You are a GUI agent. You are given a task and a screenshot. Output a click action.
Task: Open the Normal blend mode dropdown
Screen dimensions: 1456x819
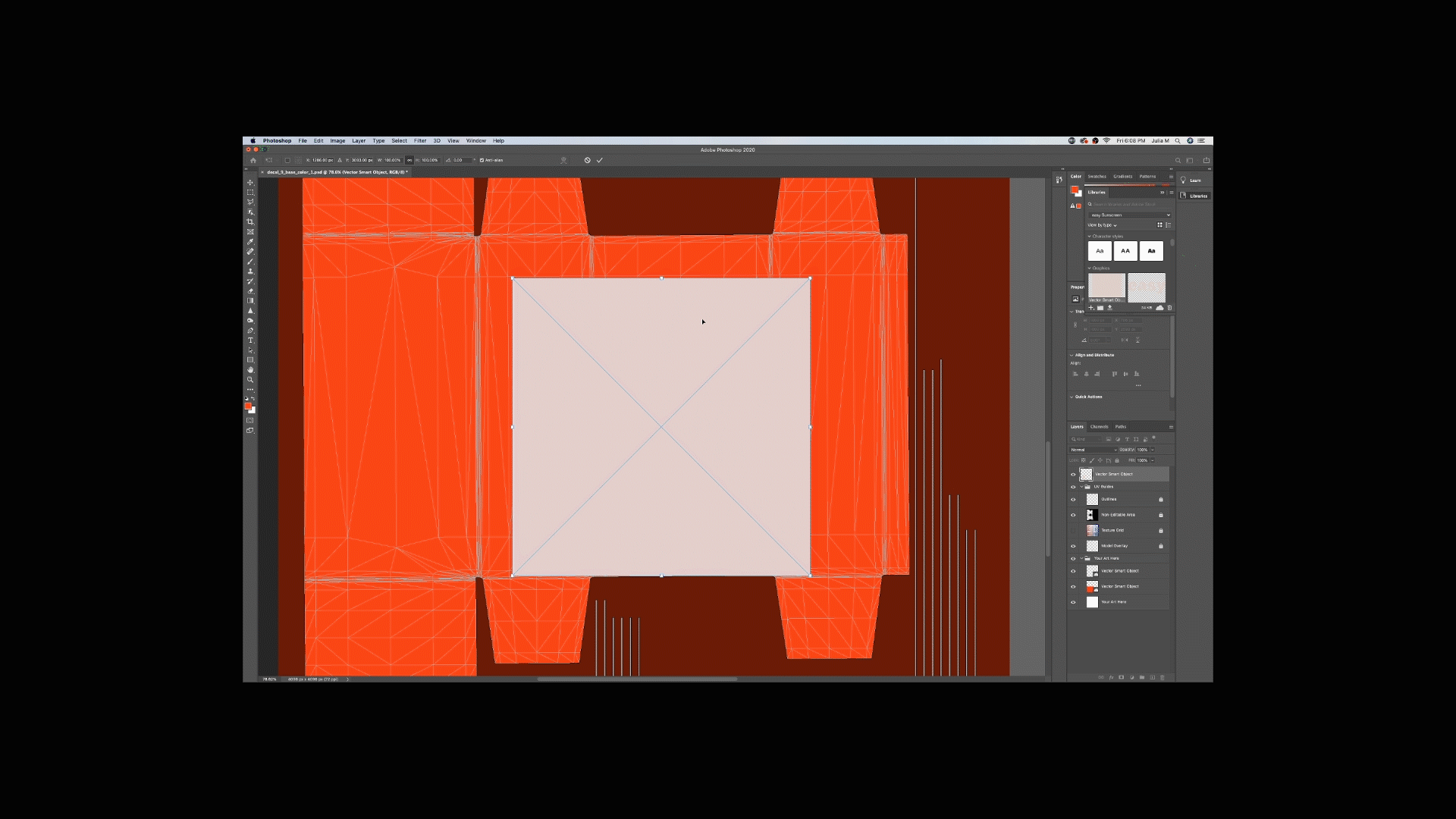(x=1094, y=450)
